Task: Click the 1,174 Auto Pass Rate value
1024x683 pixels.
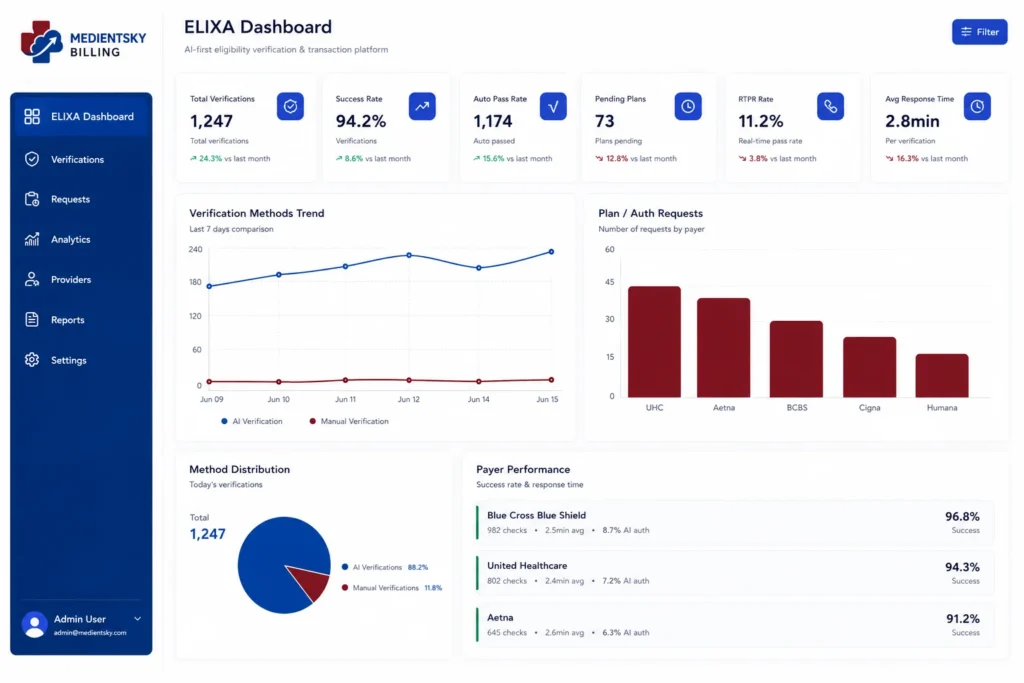Action: [x=492, y=121]
